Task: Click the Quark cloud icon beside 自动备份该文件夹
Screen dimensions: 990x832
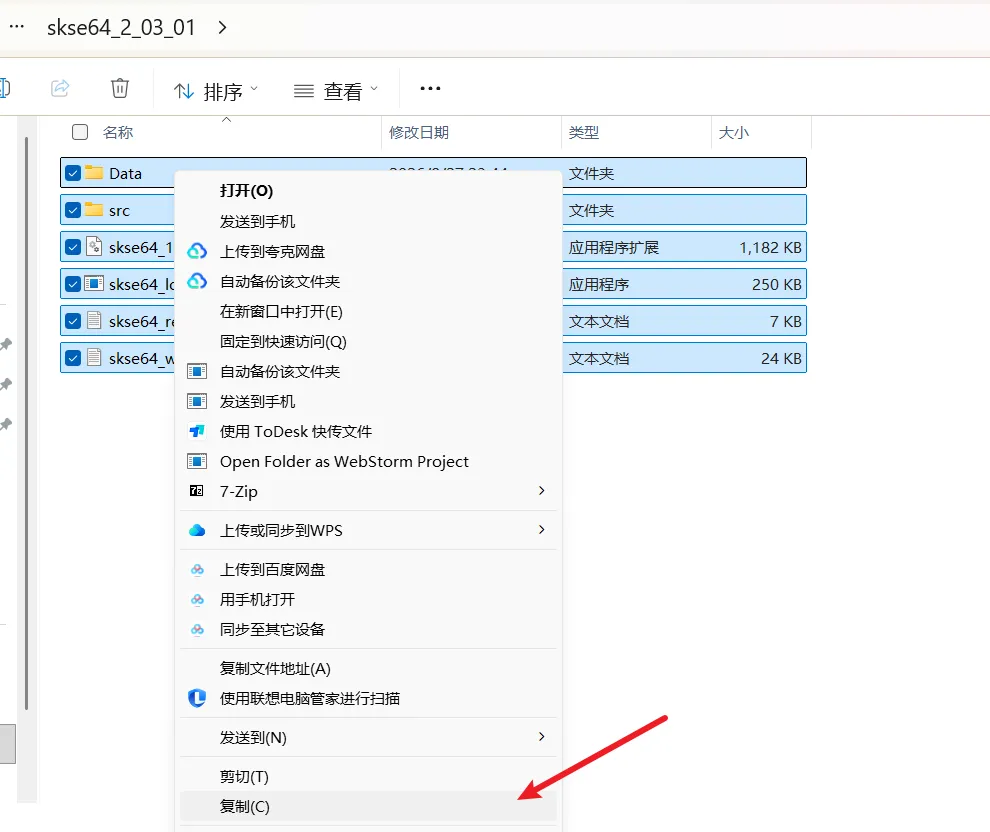Action: pos(197,281)
